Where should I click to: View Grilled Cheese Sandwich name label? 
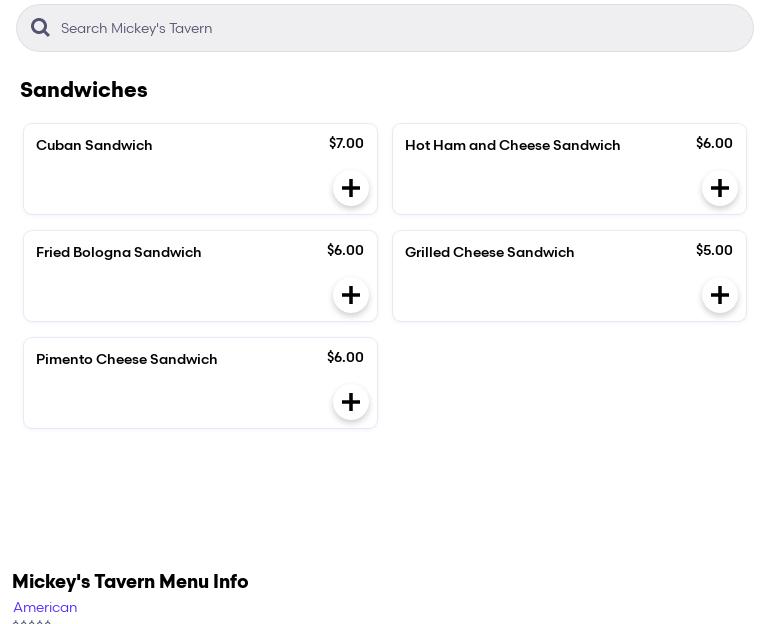(489, 252)
